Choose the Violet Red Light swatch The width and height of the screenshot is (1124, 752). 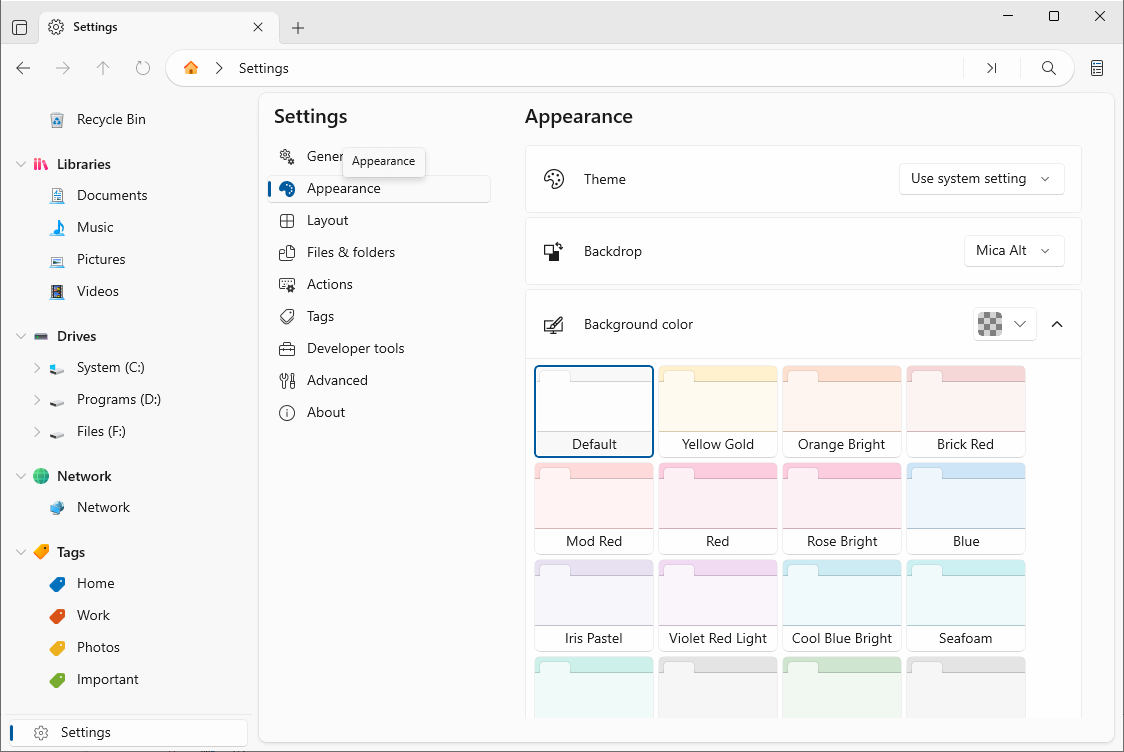coord(718,605)
